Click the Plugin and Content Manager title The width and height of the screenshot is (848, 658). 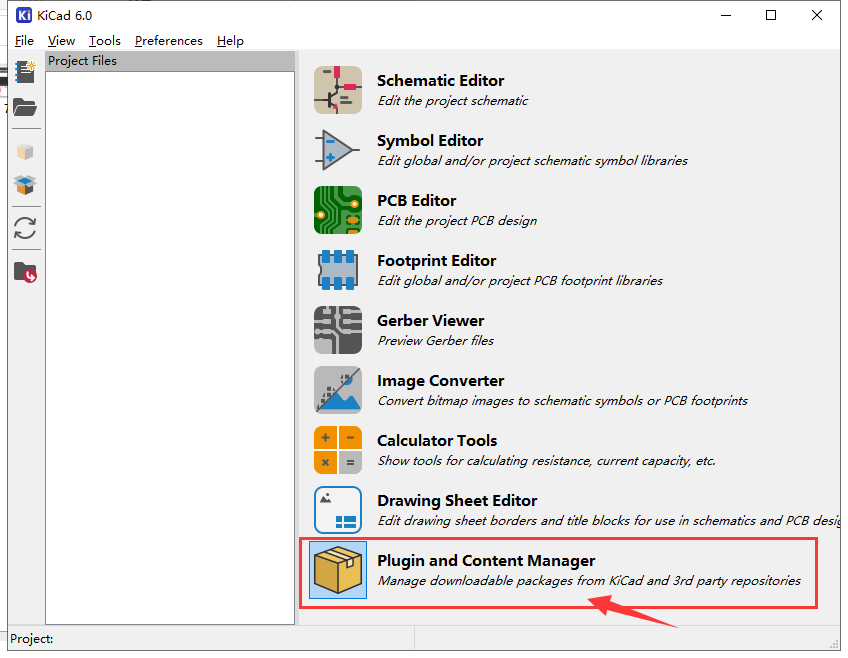coord(486,561)
